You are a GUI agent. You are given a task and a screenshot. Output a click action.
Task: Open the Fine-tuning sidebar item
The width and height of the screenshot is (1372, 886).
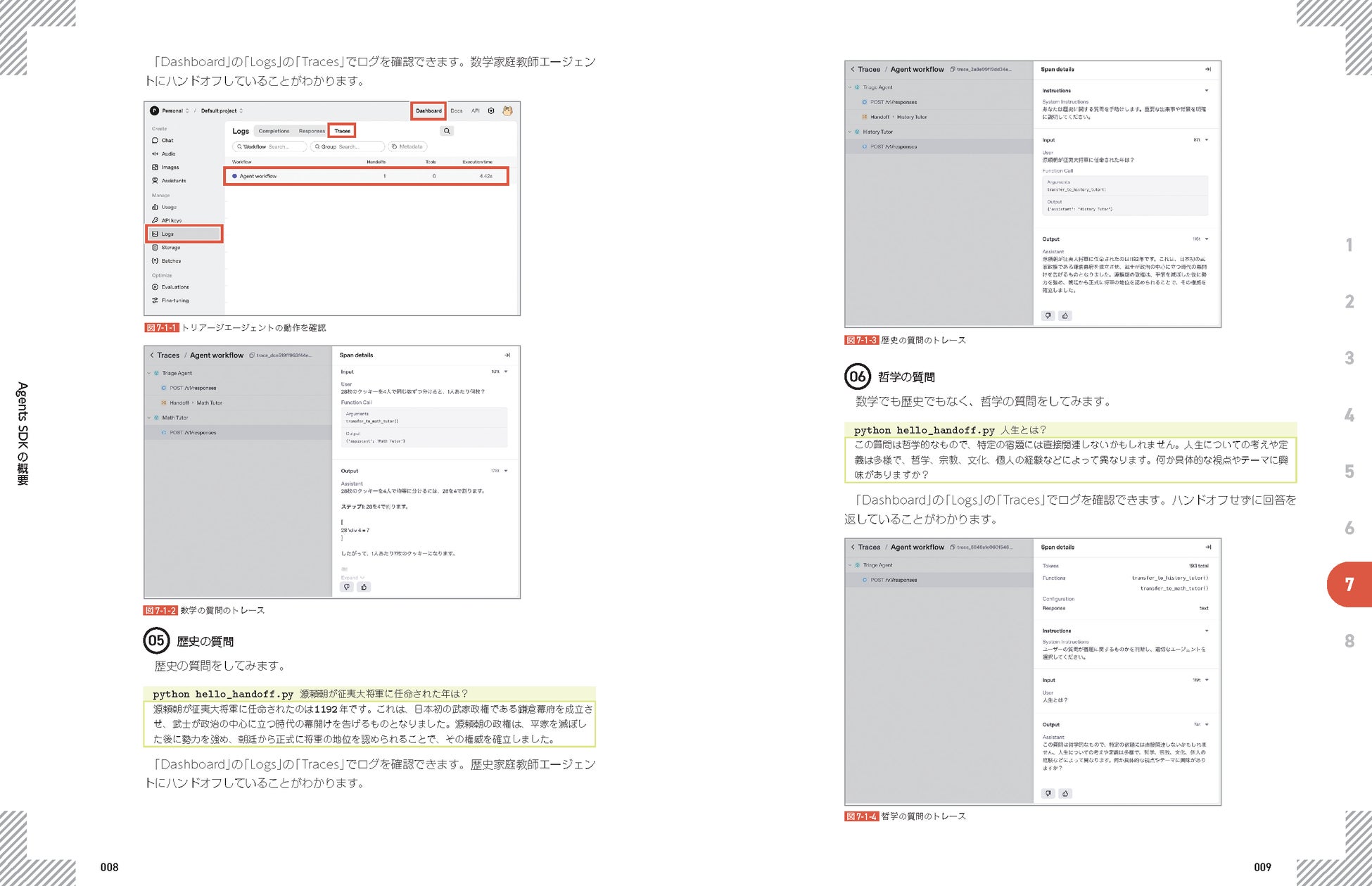(x=174, y=300)
